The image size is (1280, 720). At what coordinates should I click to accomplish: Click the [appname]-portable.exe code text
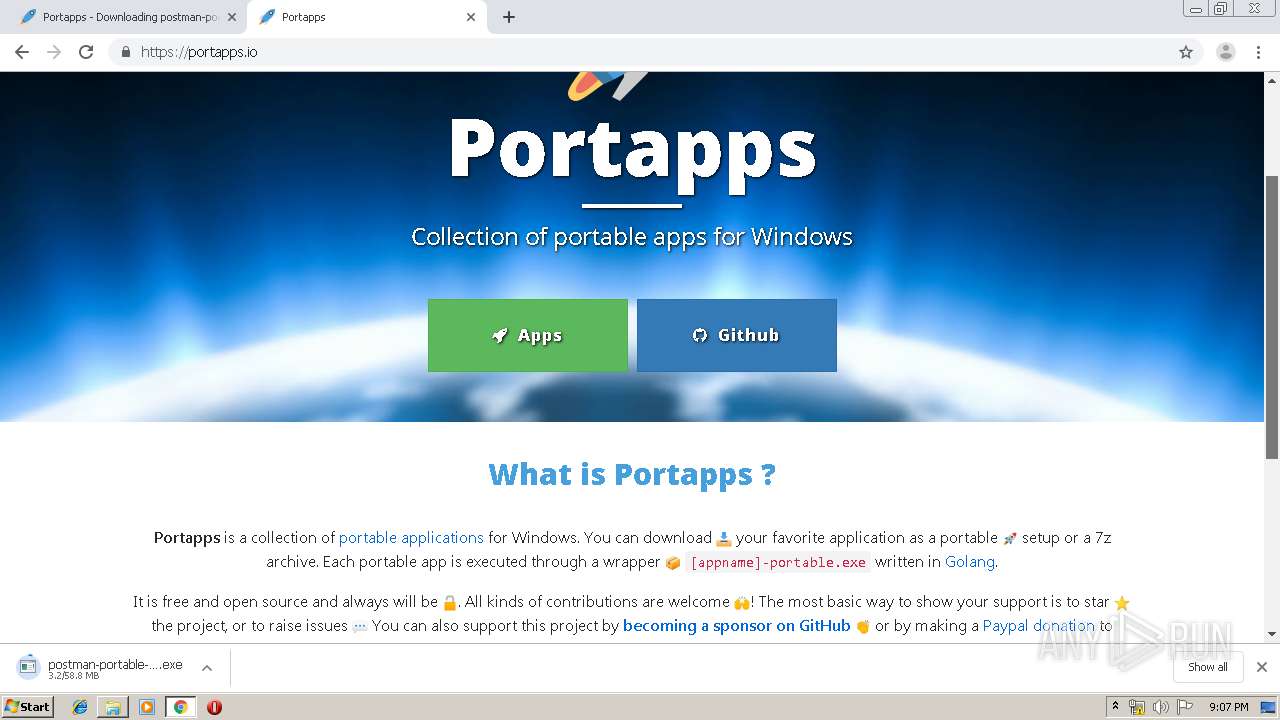[778, 562]
